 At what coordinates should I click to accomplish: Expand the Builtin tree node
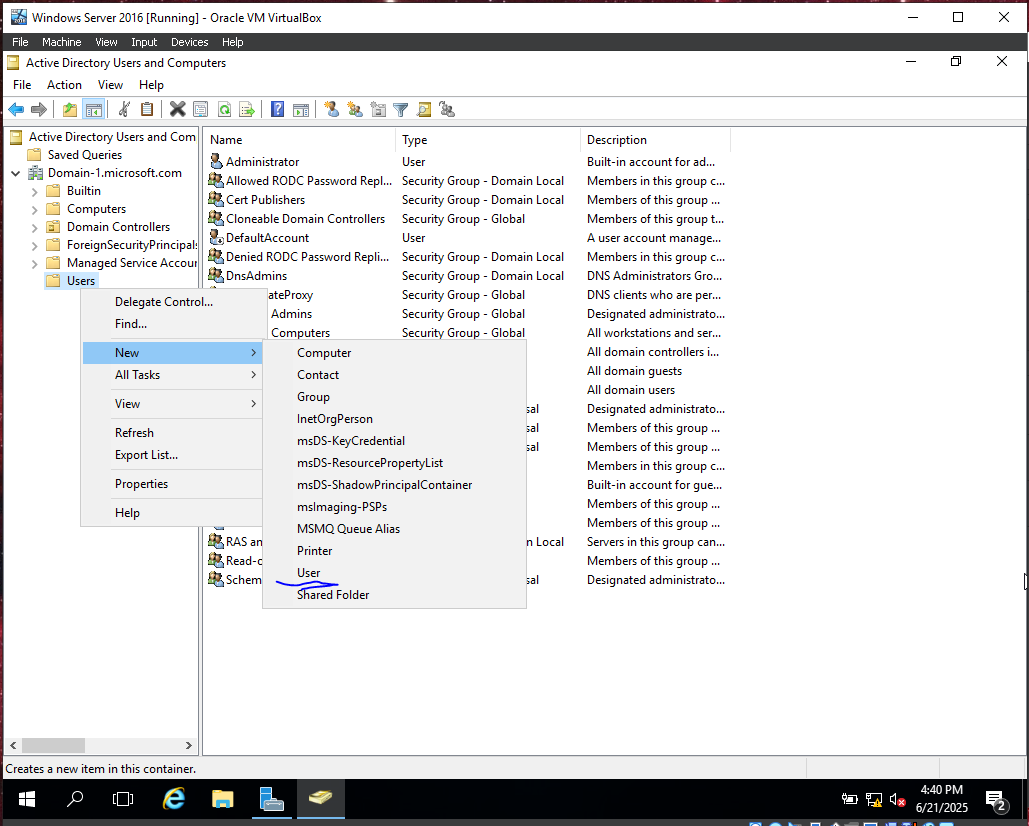(35, 192)
